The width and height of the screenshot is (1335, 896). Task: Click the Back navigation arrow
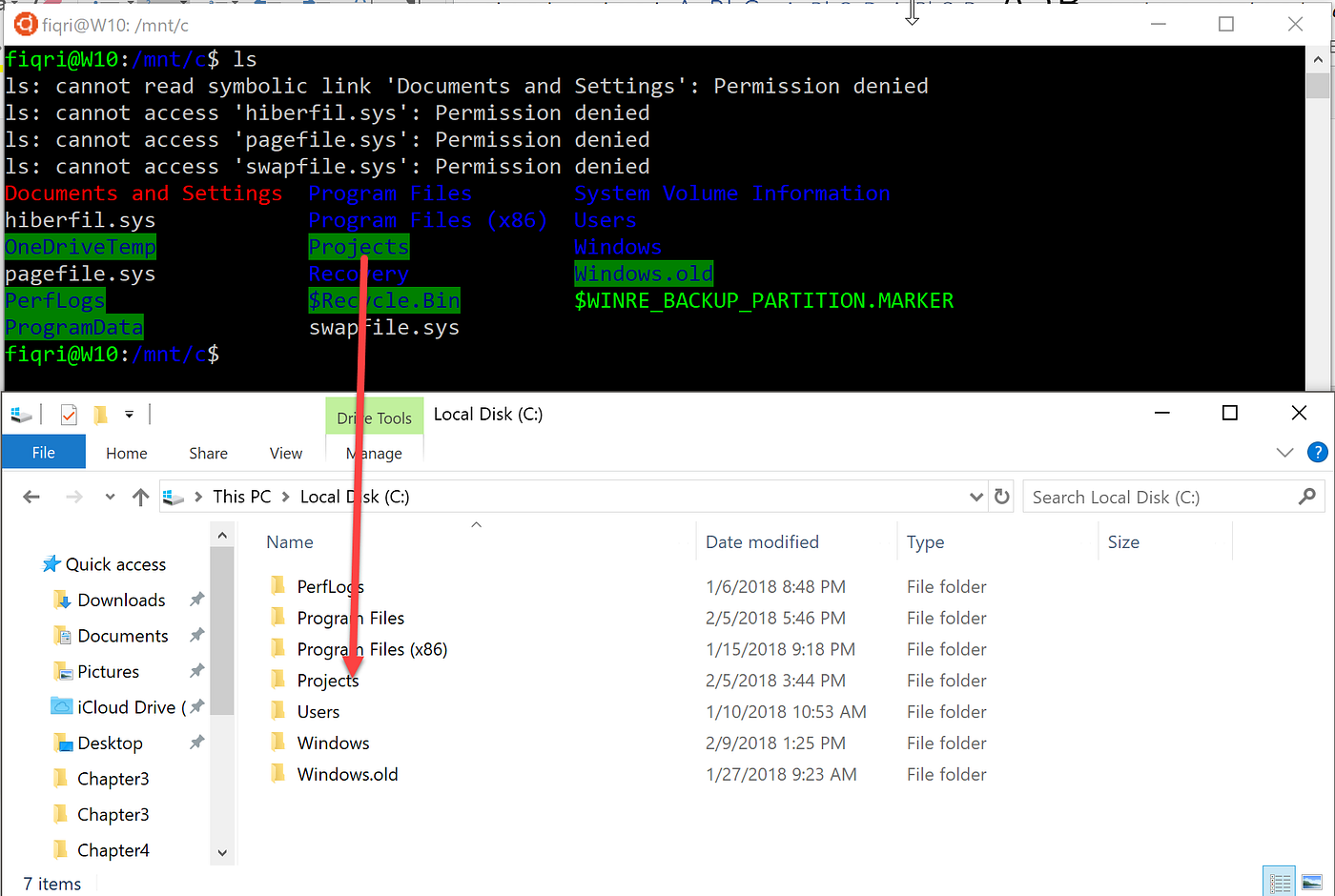point(30,497)
